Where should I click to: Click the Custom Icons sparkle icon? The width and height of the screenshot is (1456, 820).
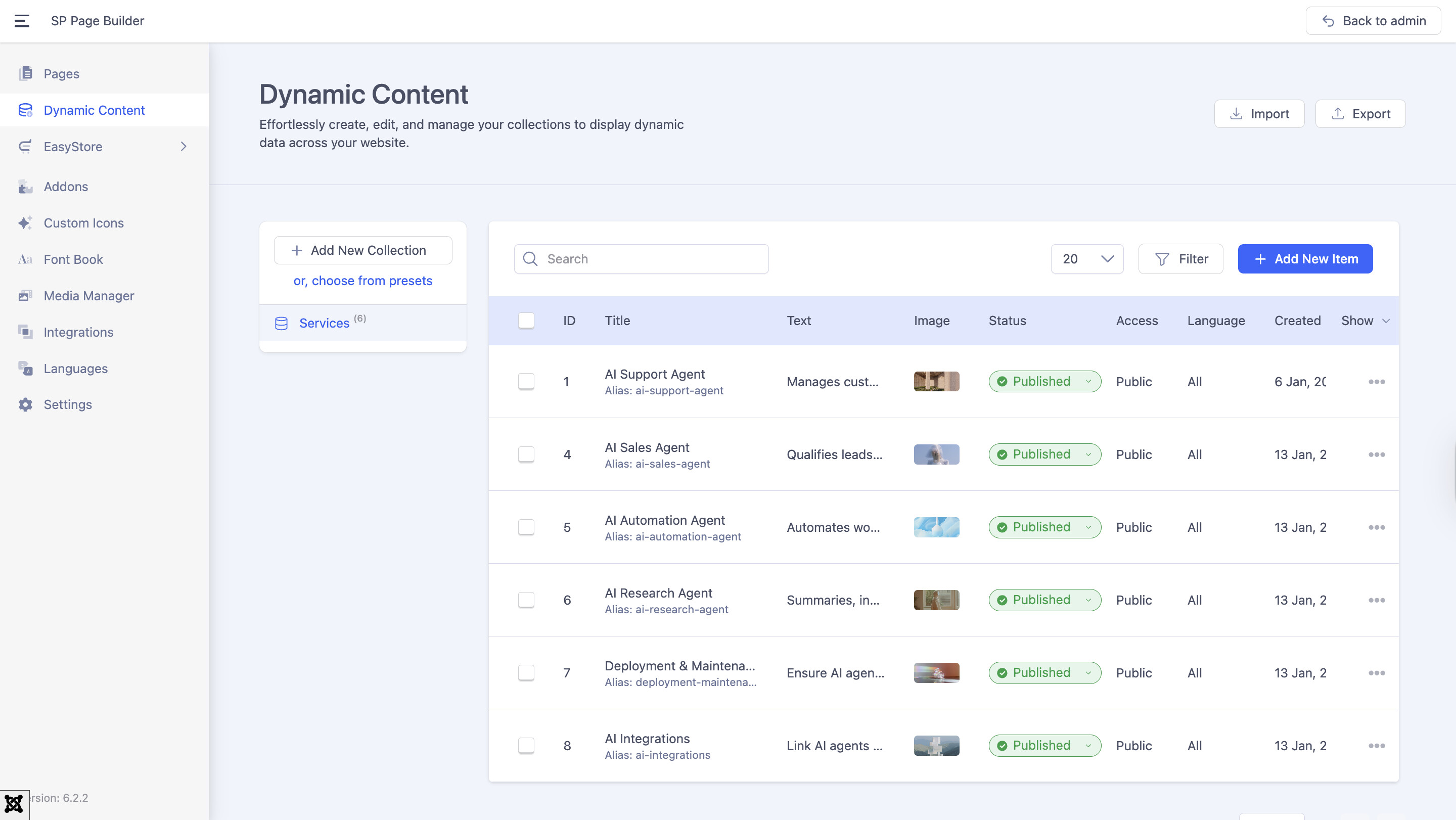click(25, 223)
